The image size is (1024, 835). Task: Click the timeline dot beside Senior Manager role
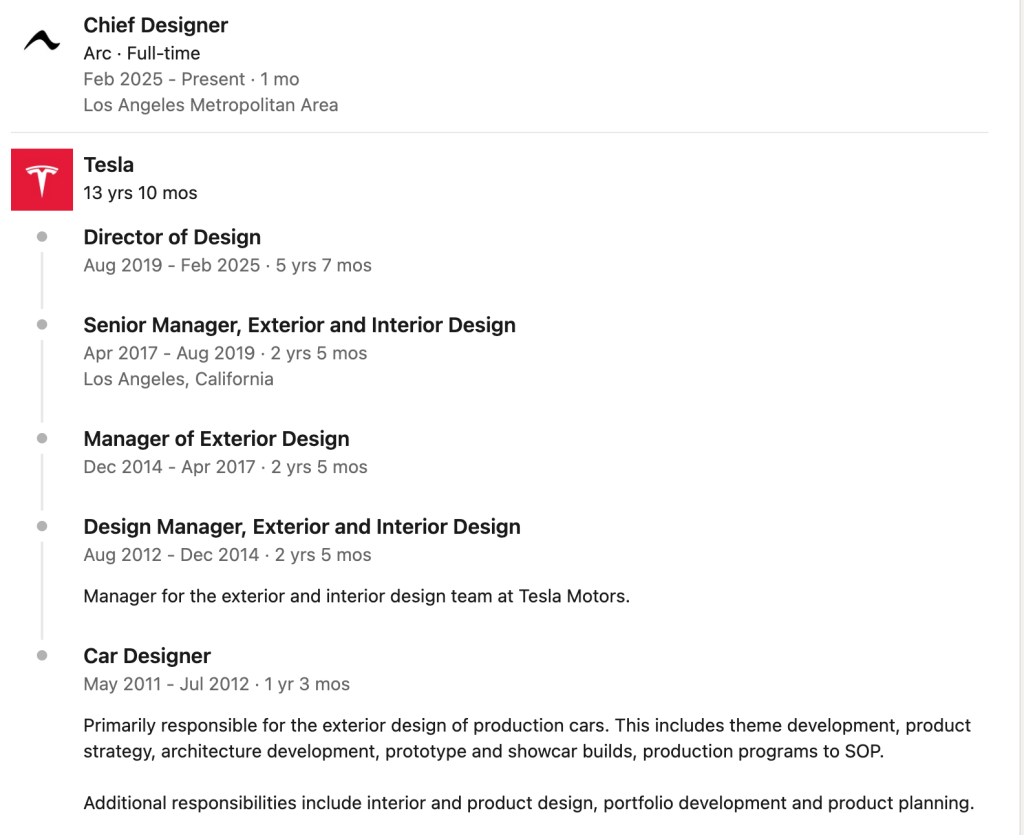(x=42, y=325)
